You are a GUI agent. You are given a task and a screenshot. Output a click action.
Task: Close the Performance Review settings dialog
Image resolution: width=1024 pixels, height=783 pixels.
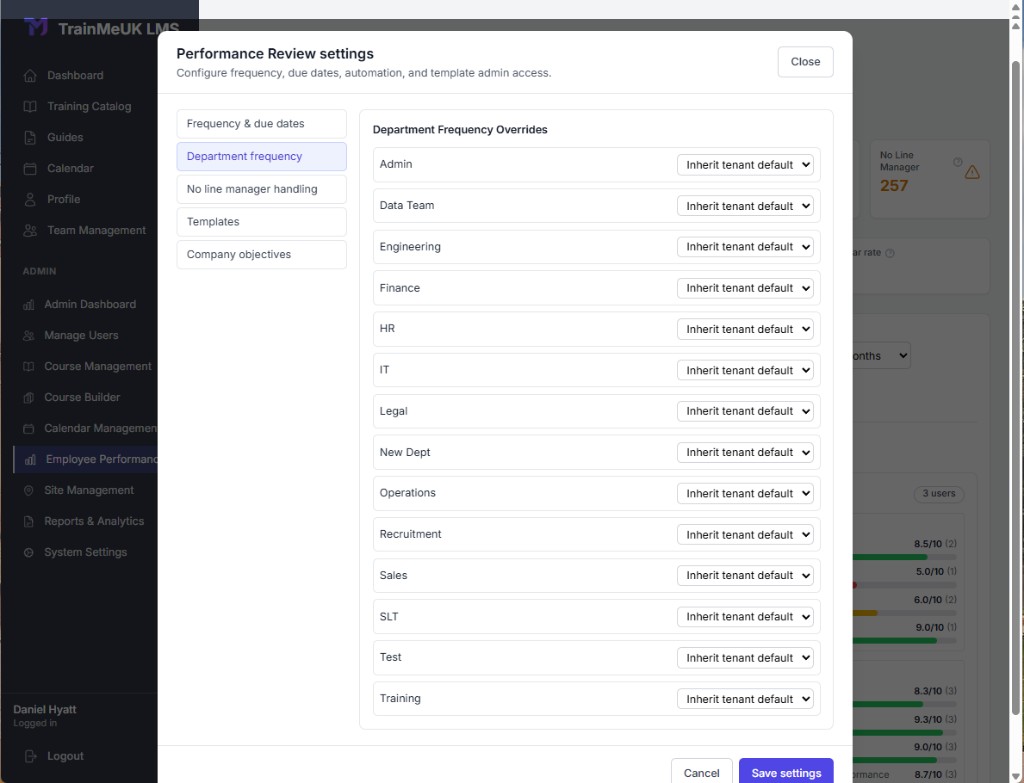805,62
